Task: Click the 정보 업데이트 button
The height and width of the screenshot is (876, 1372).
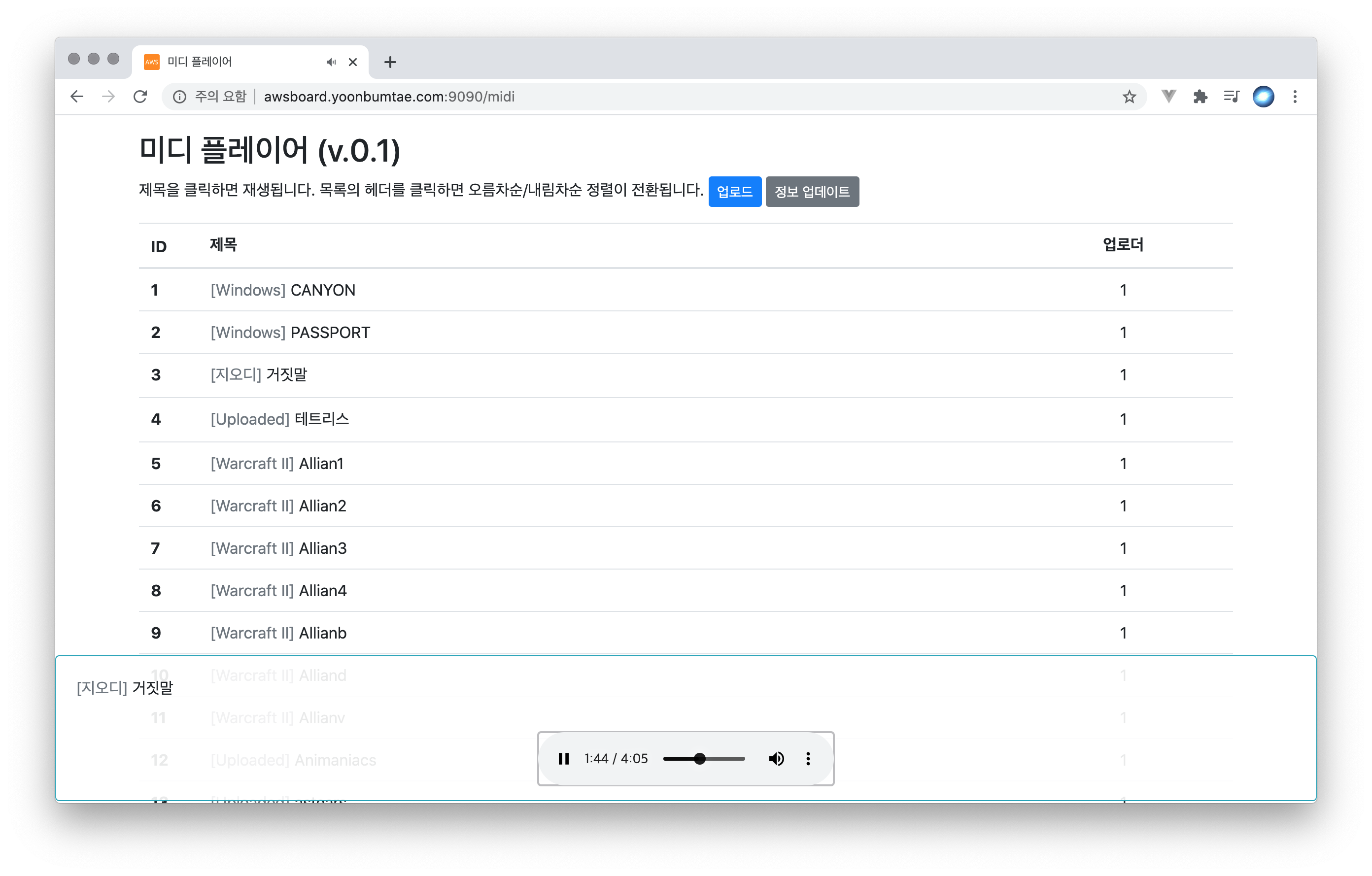Action: coord(812,192)
